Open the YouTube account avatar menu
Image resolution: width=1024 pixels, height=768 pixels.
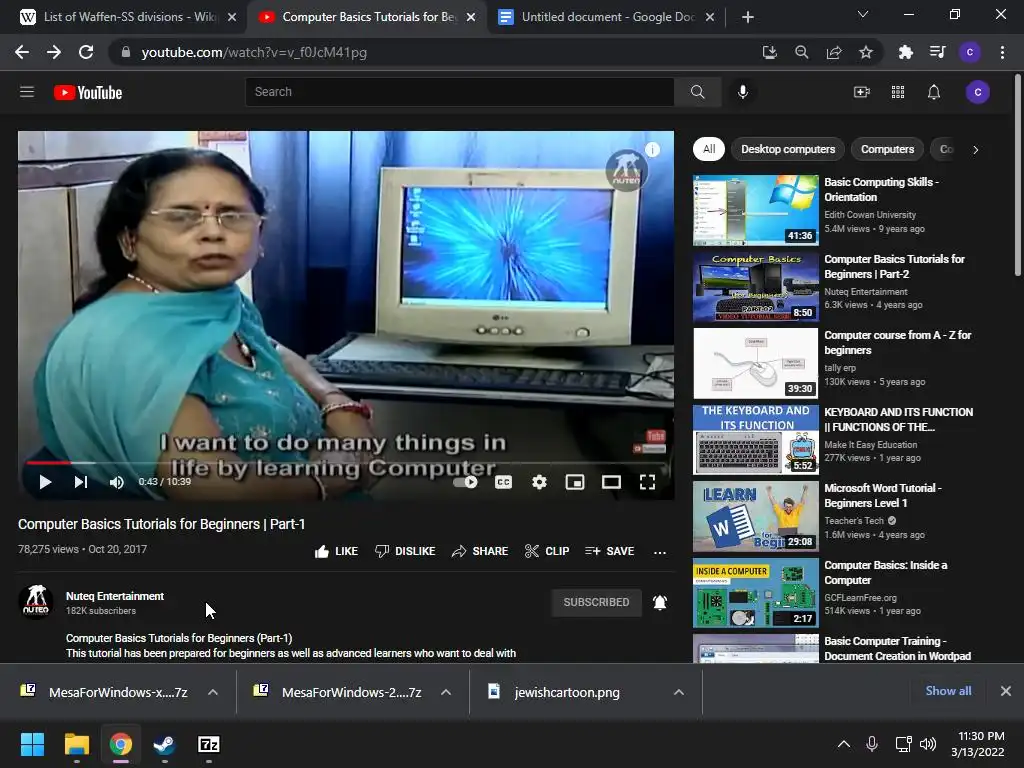(978, 92)
